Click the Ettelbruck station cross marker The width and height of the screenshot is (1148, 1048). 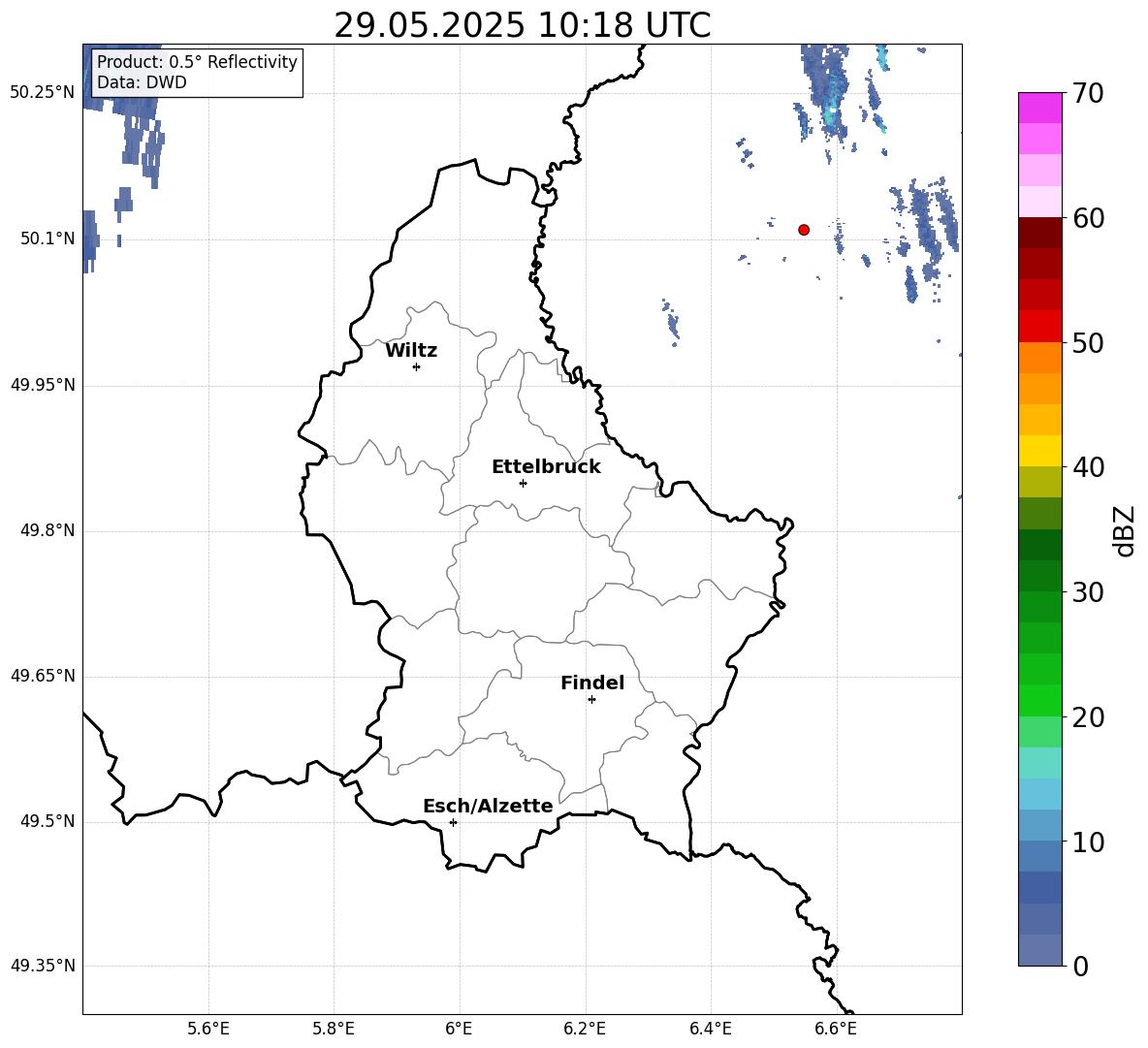pos(523,483)
